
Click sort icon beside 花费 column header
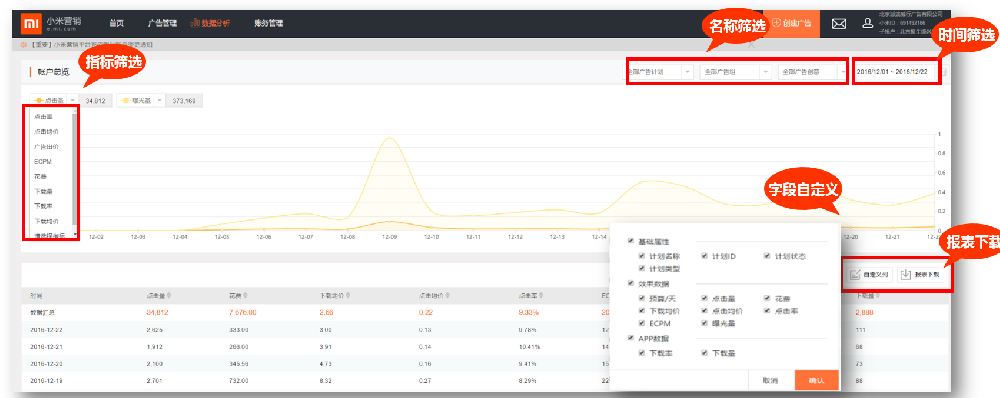(246, 296)
